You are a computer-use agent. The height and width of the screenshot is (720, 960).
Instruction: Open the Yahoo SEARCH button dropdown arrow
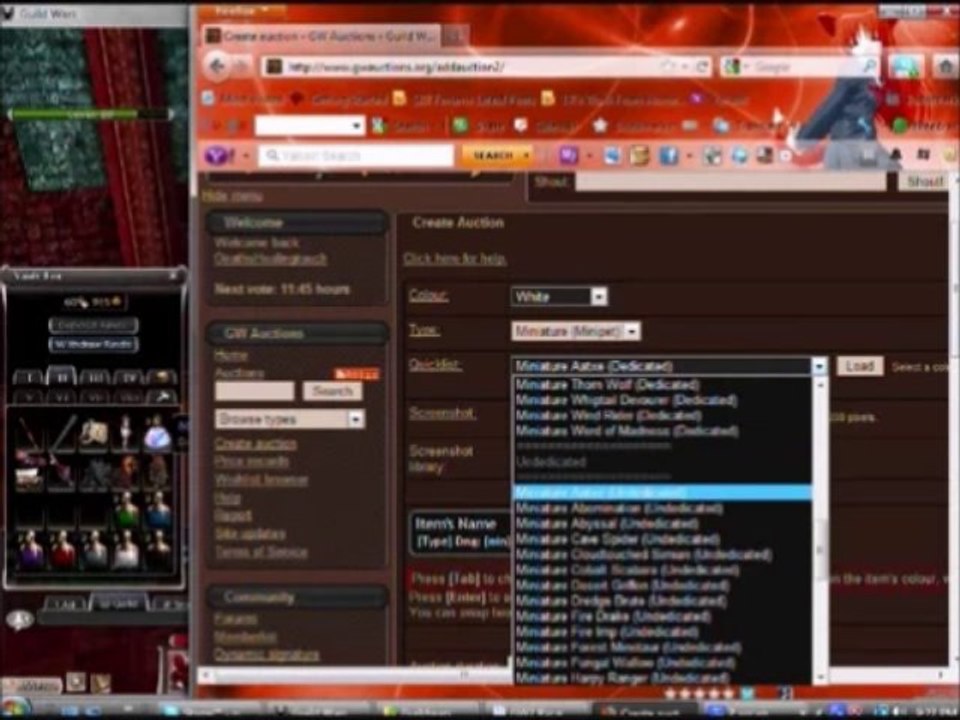pos(525,156)
